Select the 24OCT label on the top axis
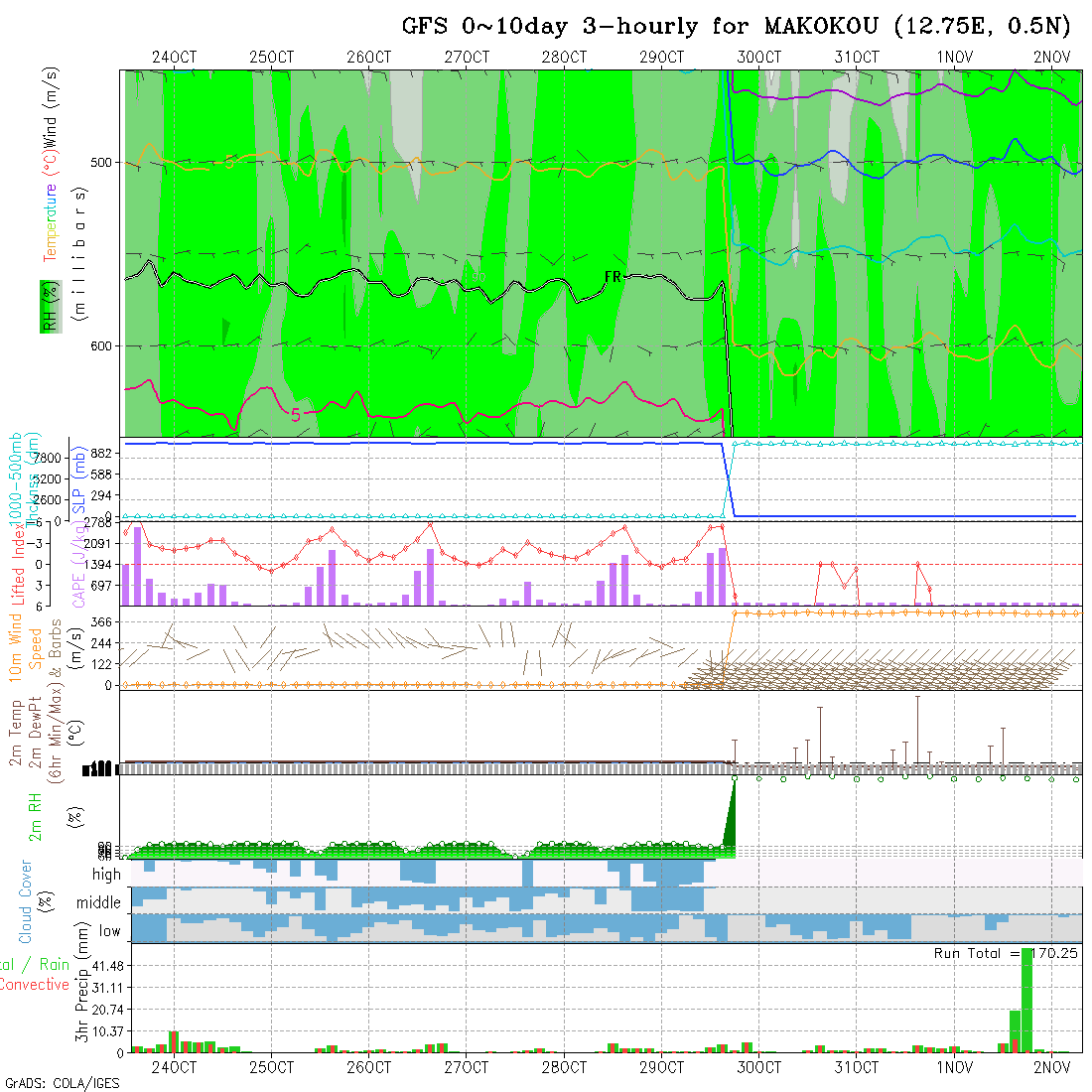The height and width of the screenshot is (1092, 1092). point(174,57)
